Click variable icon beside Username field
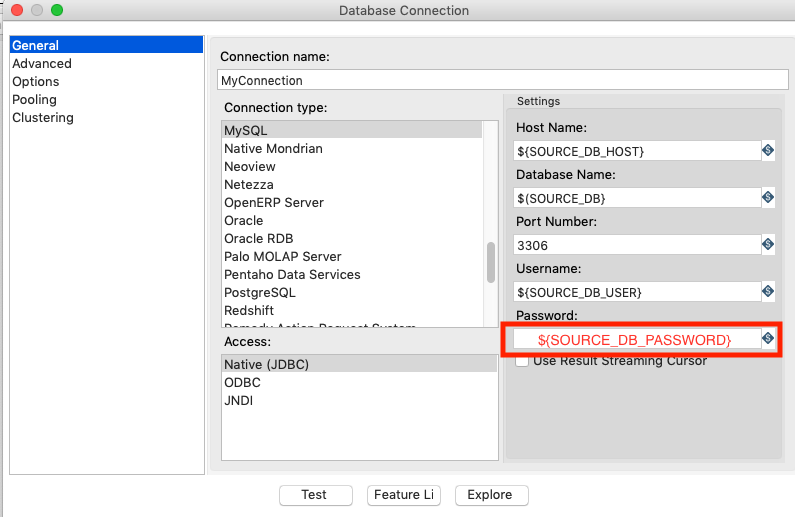This screenshot has height=517, width=795. pyautogui.click(x=768, y=291)
